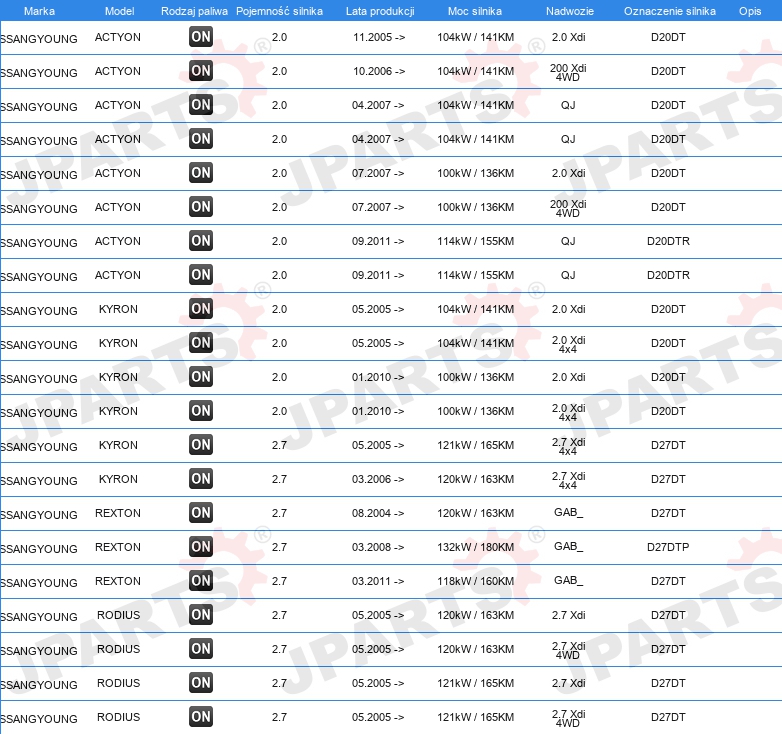The height and width of the screenshot is (734, 782).
Task: Click KYRON model in the 03.2006 row
Action: 118,479
